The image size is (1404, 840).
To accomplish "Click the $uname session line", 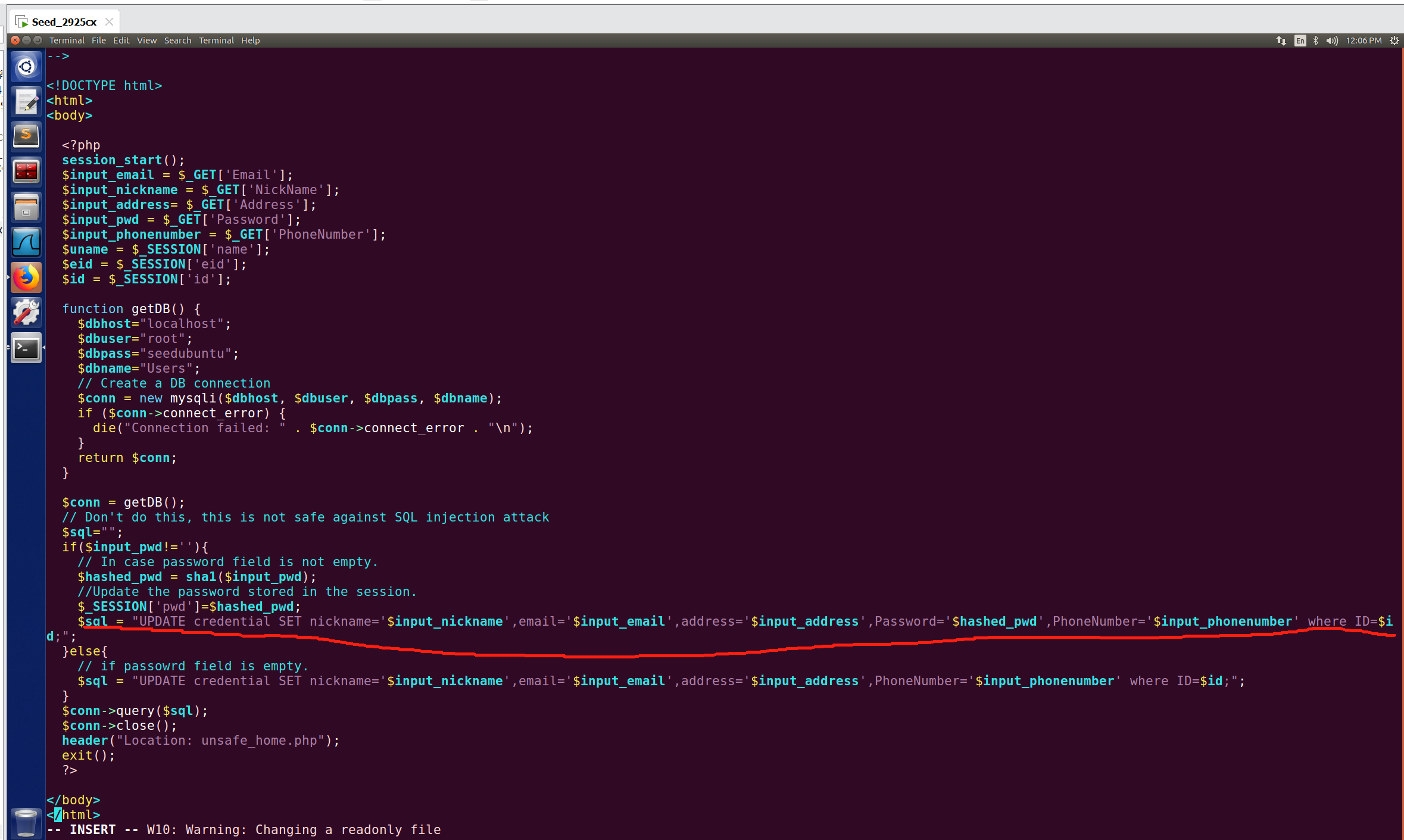I will point(166,249).
